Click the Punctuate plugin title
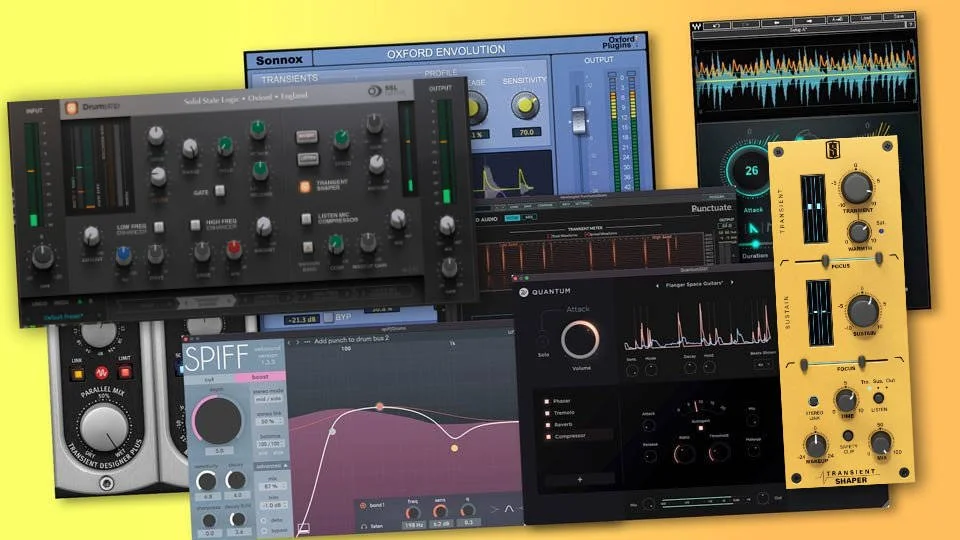 click(x=711, y=208)
